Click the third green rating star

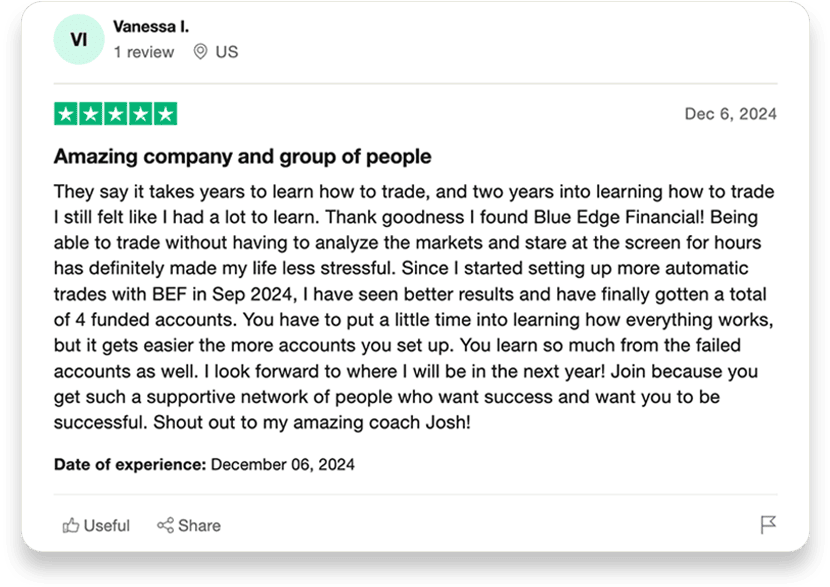(x=116, y=114)
